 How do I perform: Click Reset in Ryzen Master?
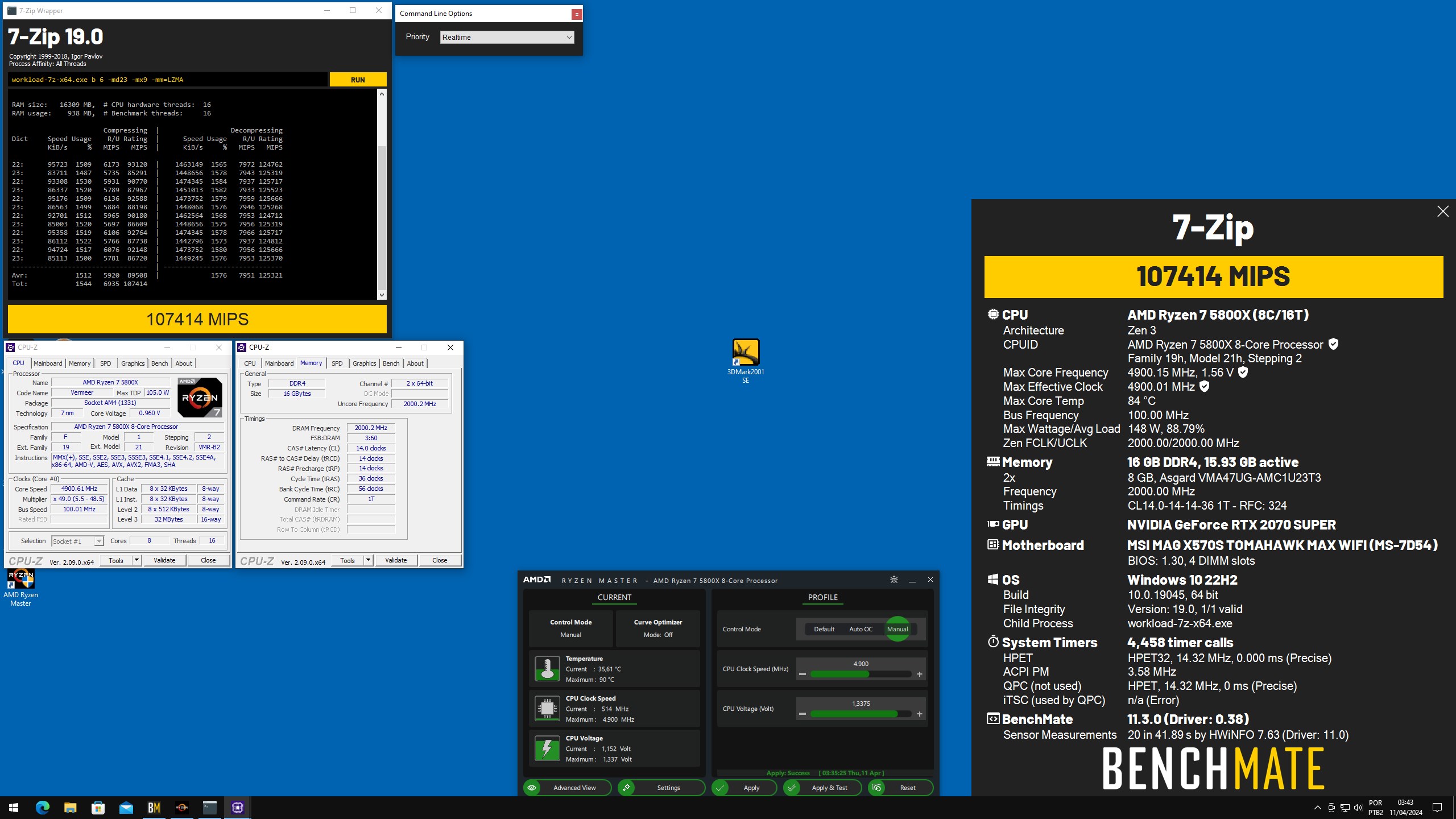[x=900, y=788]
